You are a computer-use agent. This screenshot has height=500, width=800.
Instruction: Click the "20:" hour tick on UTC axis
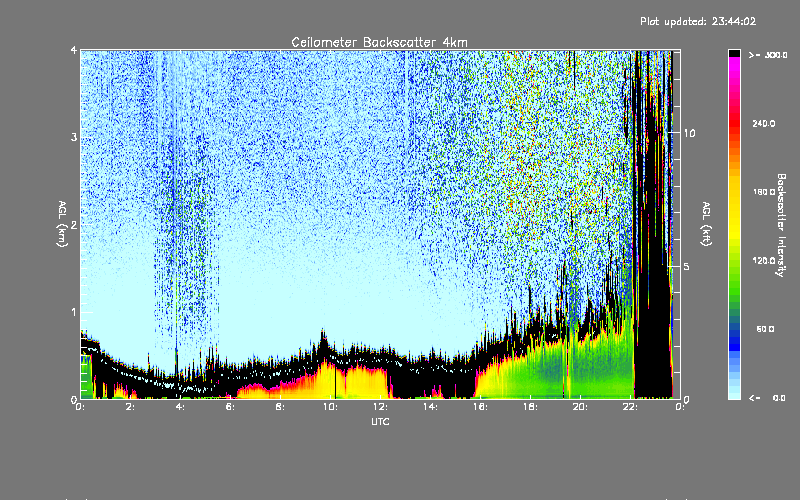(580, 407)
